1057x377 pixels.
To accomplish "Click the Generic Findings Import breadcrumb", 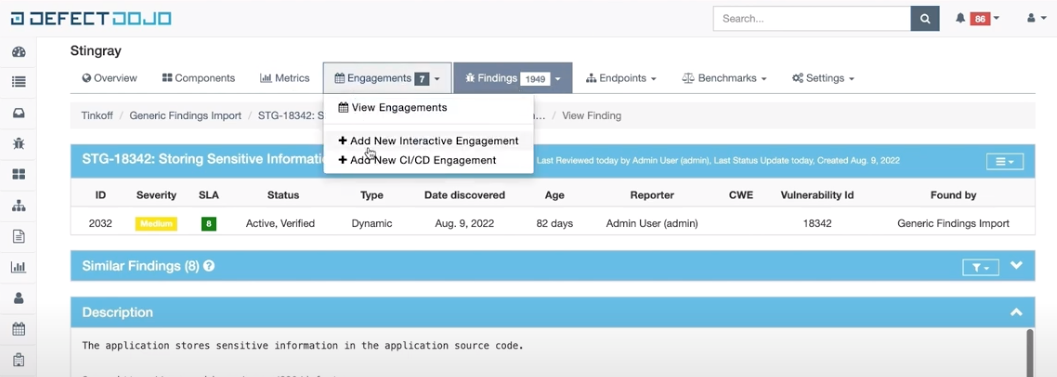I will tap(185, 115).
